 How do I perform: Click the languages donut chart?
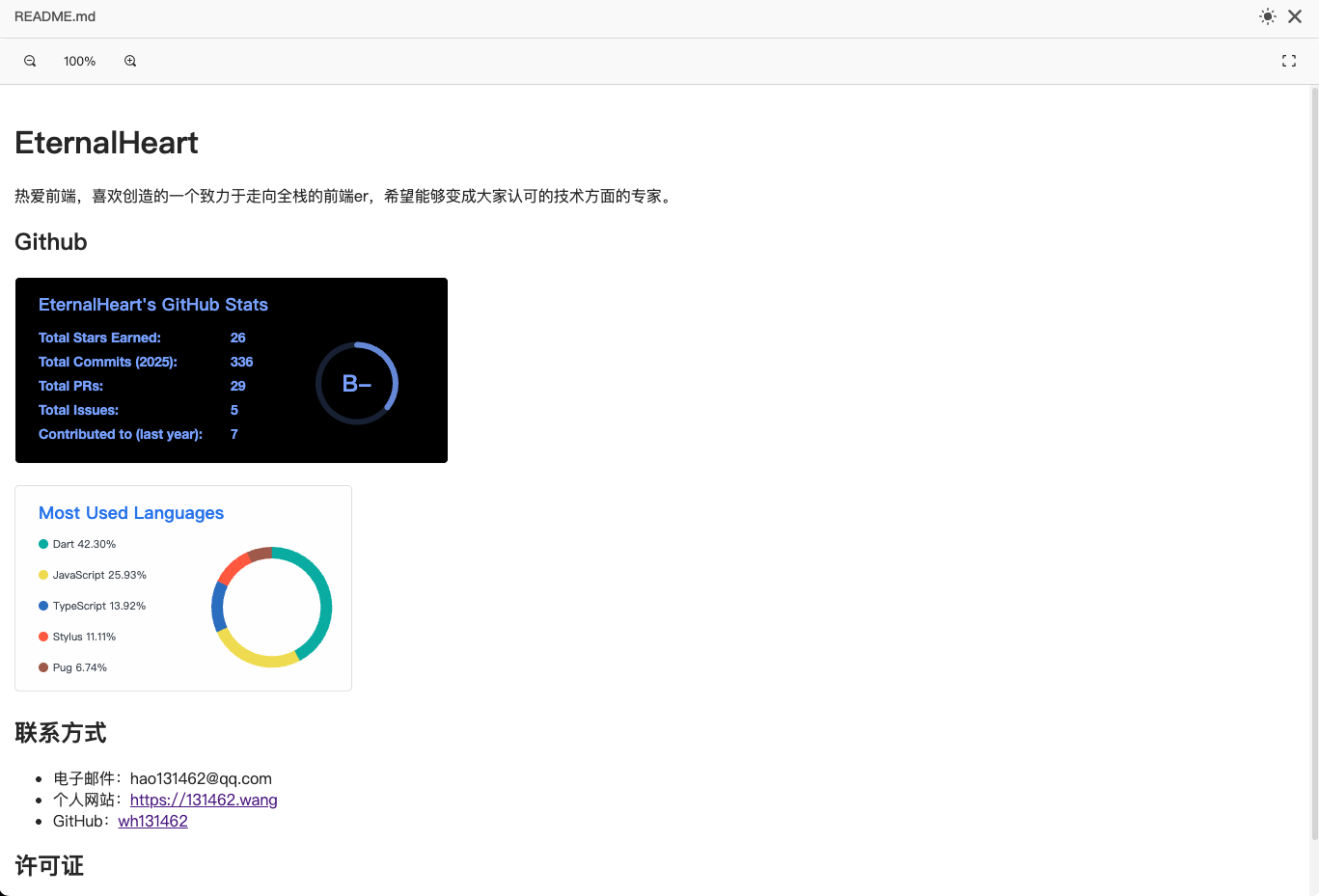click(272, 607)
